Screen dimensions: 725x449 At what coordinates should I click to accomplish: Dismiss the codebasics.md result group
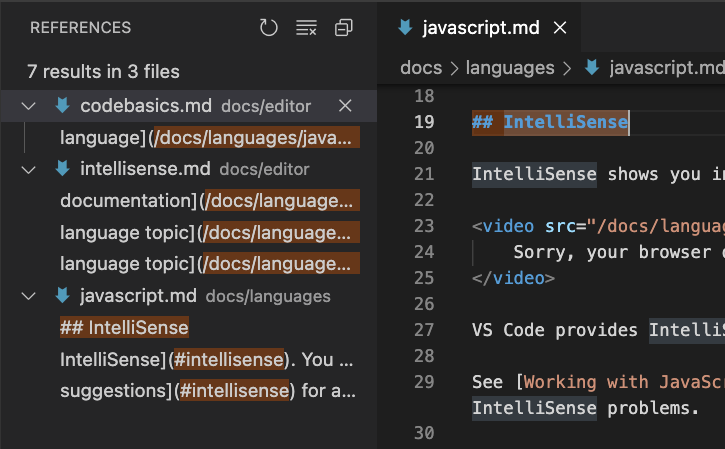[x=345, y=106]
